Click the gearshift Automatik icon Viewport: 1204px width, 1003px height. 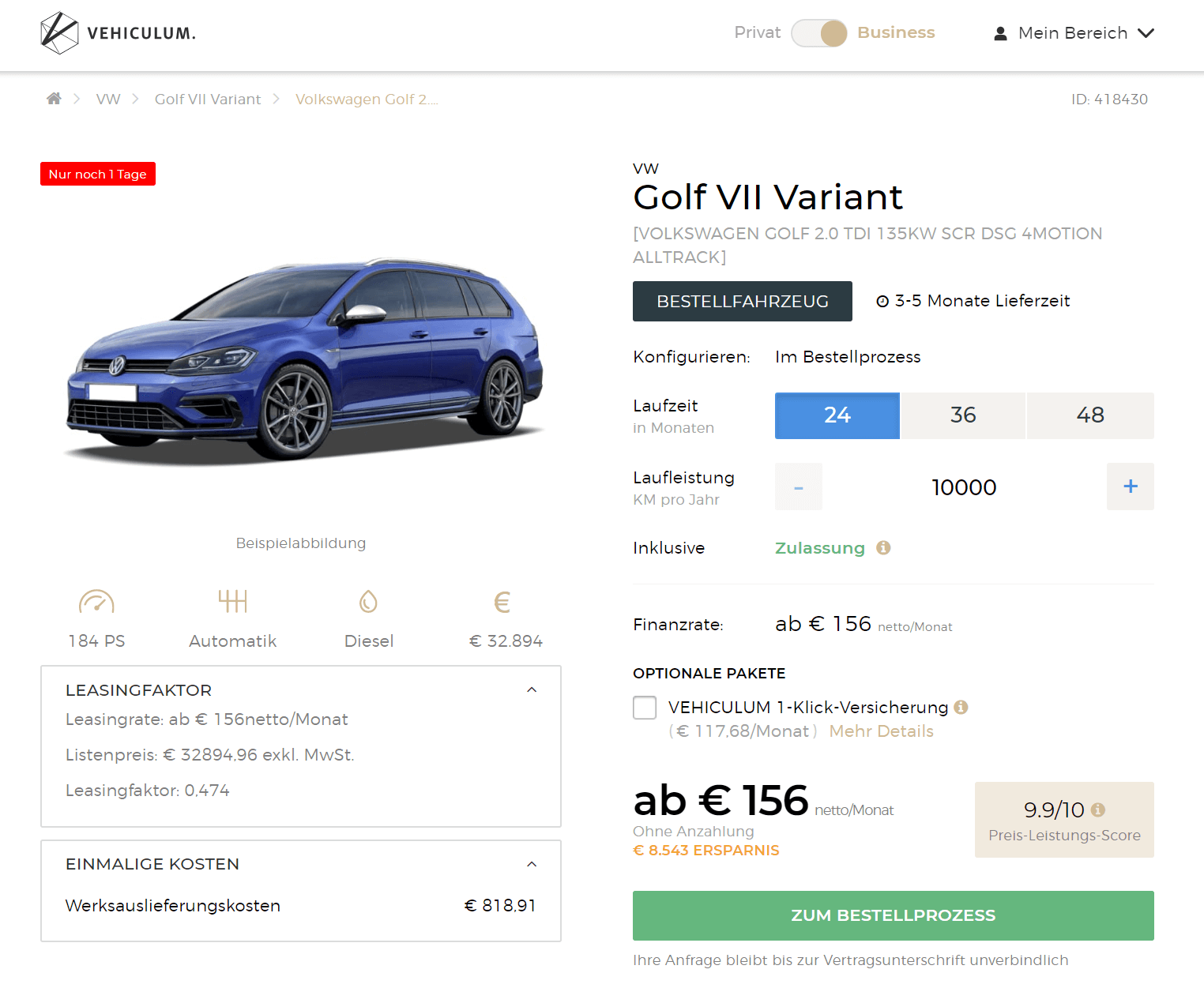coord(233,601)
